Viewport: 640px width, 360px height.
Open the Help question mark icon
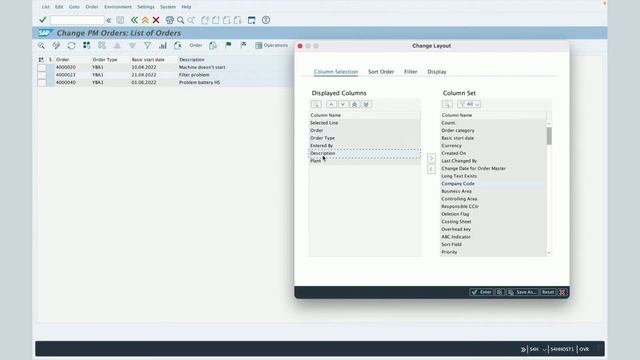(266, 20)
